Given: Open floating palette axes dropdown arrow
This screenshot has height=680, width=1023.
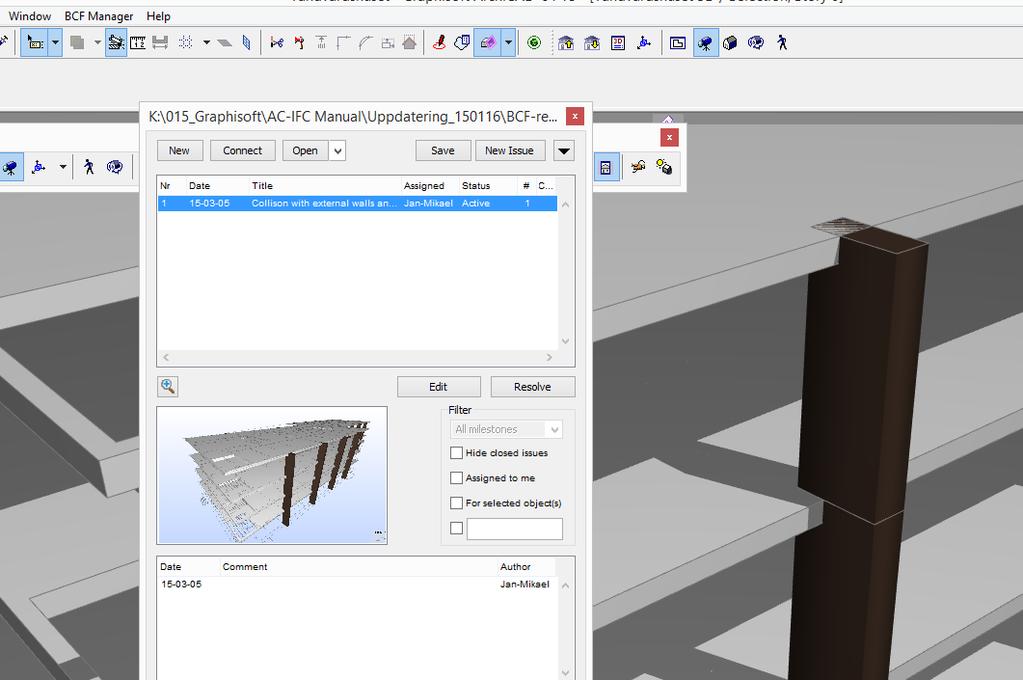Looking at the screenshot, I should (x=63, y=167).
